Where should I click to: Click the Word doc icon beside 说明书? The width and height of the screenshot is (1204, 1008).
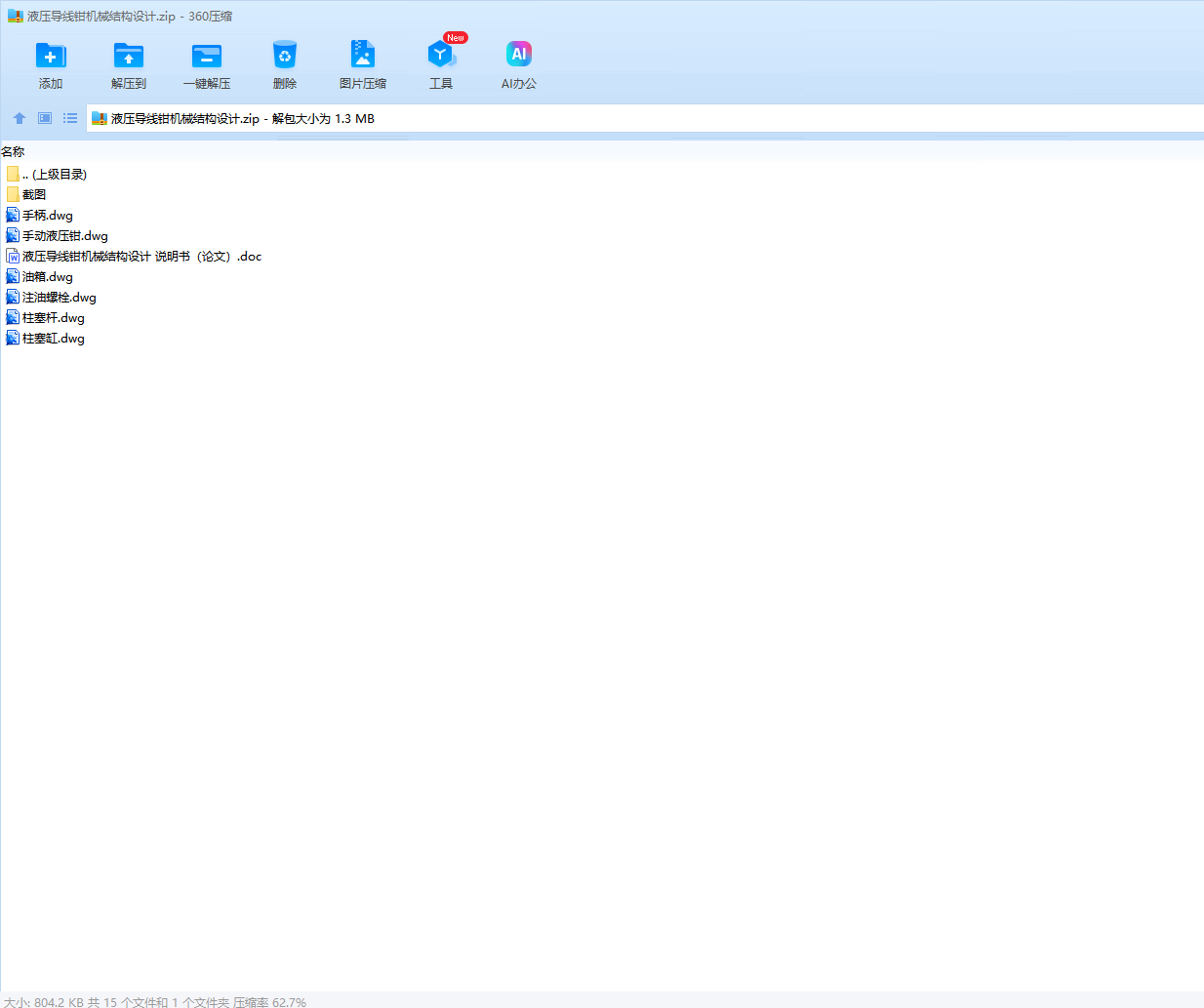click(13, 256)
